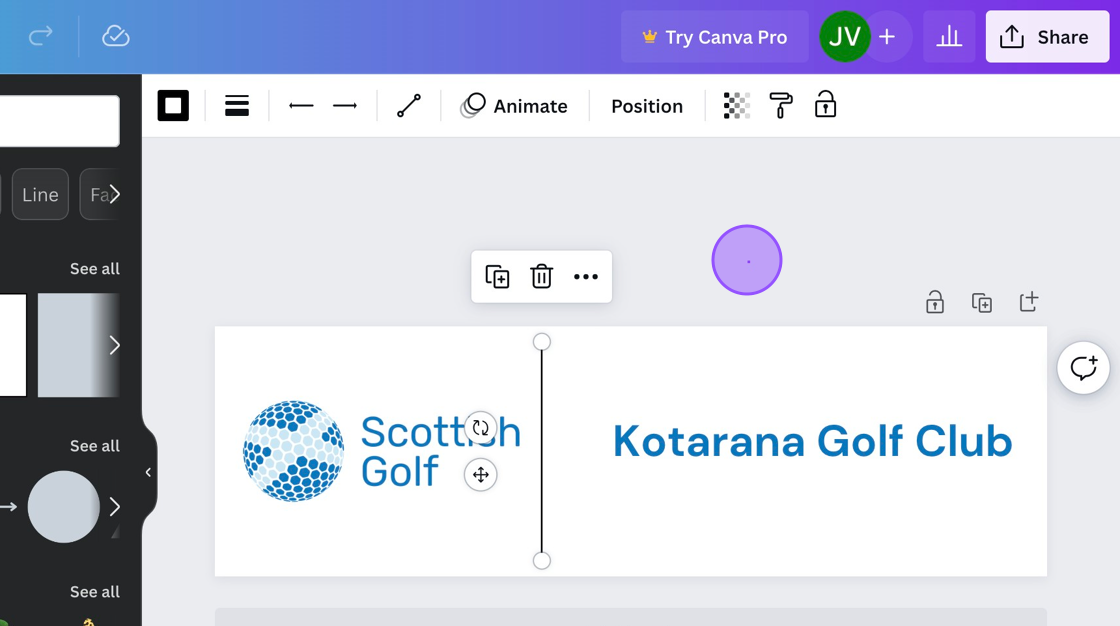
Task: Select the Scottish Golf text
Action: point(441,452)
